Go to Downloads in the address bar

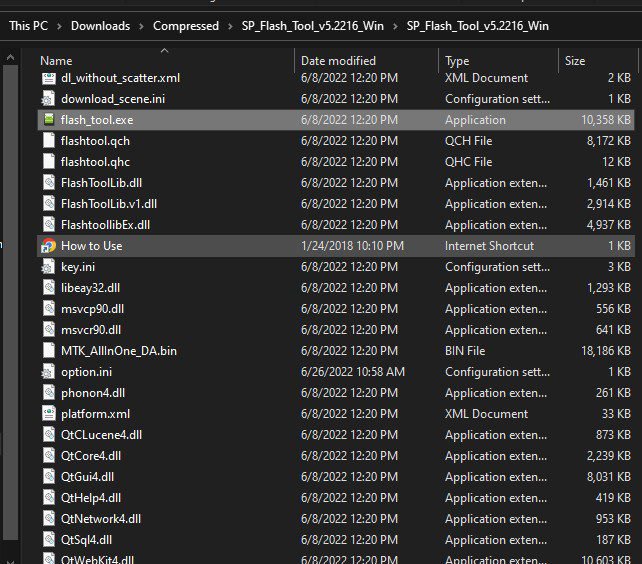tap(100, 26)
